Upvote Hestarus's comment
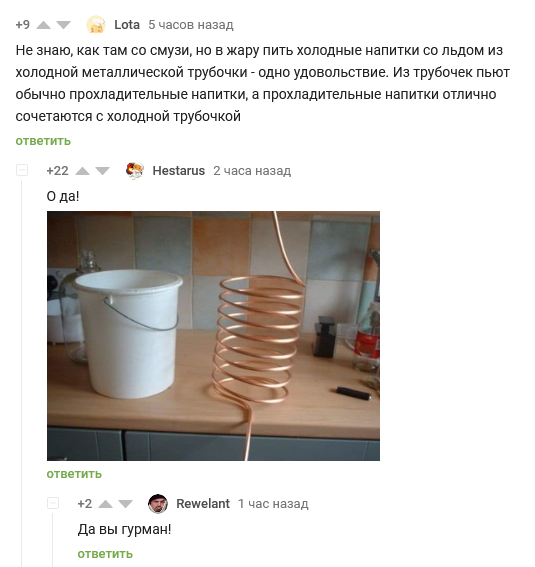This screenshot has height=567, width=535. [82, 171]
